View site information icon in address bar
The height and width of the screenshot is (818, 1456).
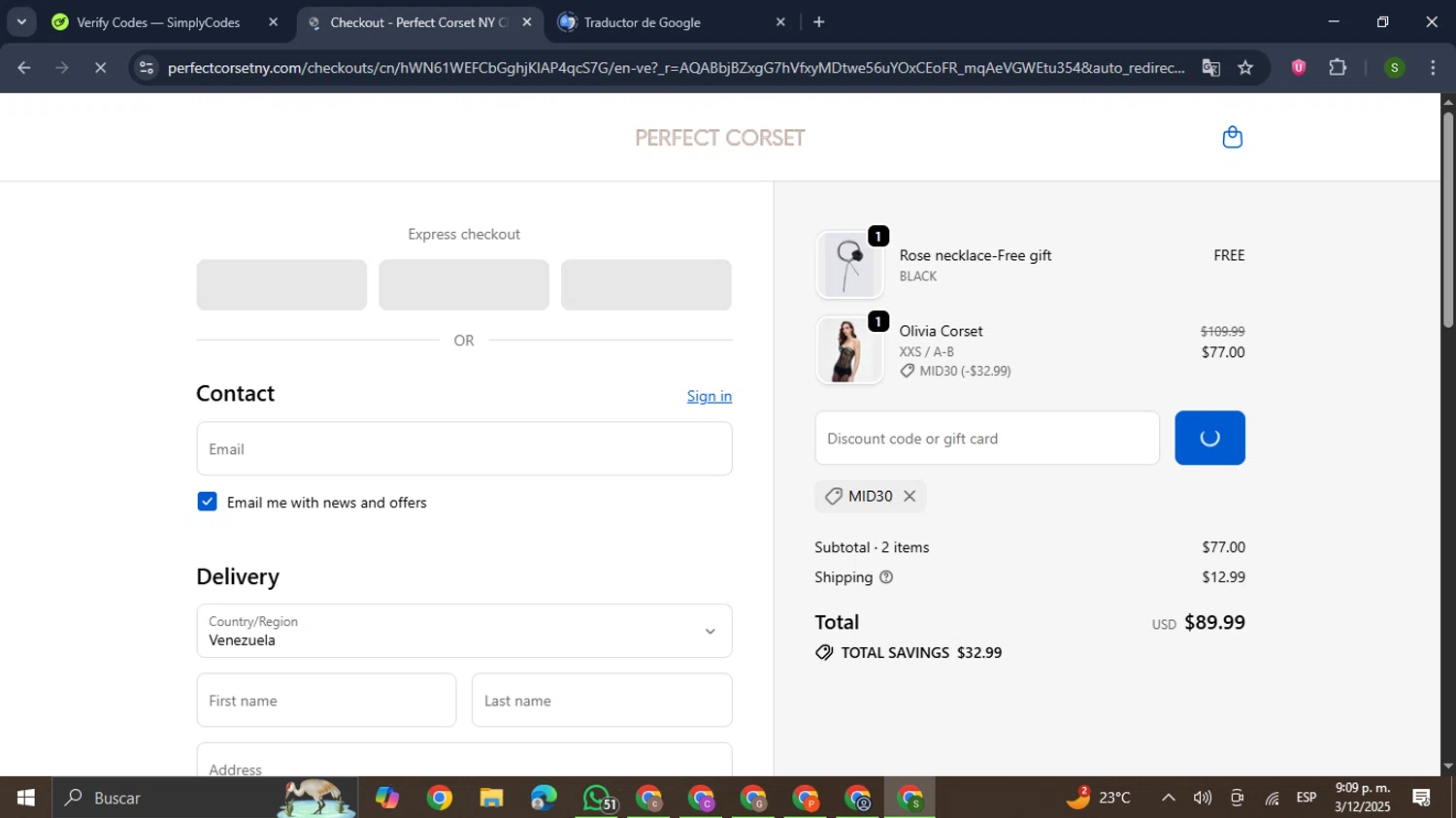point(147,68)
